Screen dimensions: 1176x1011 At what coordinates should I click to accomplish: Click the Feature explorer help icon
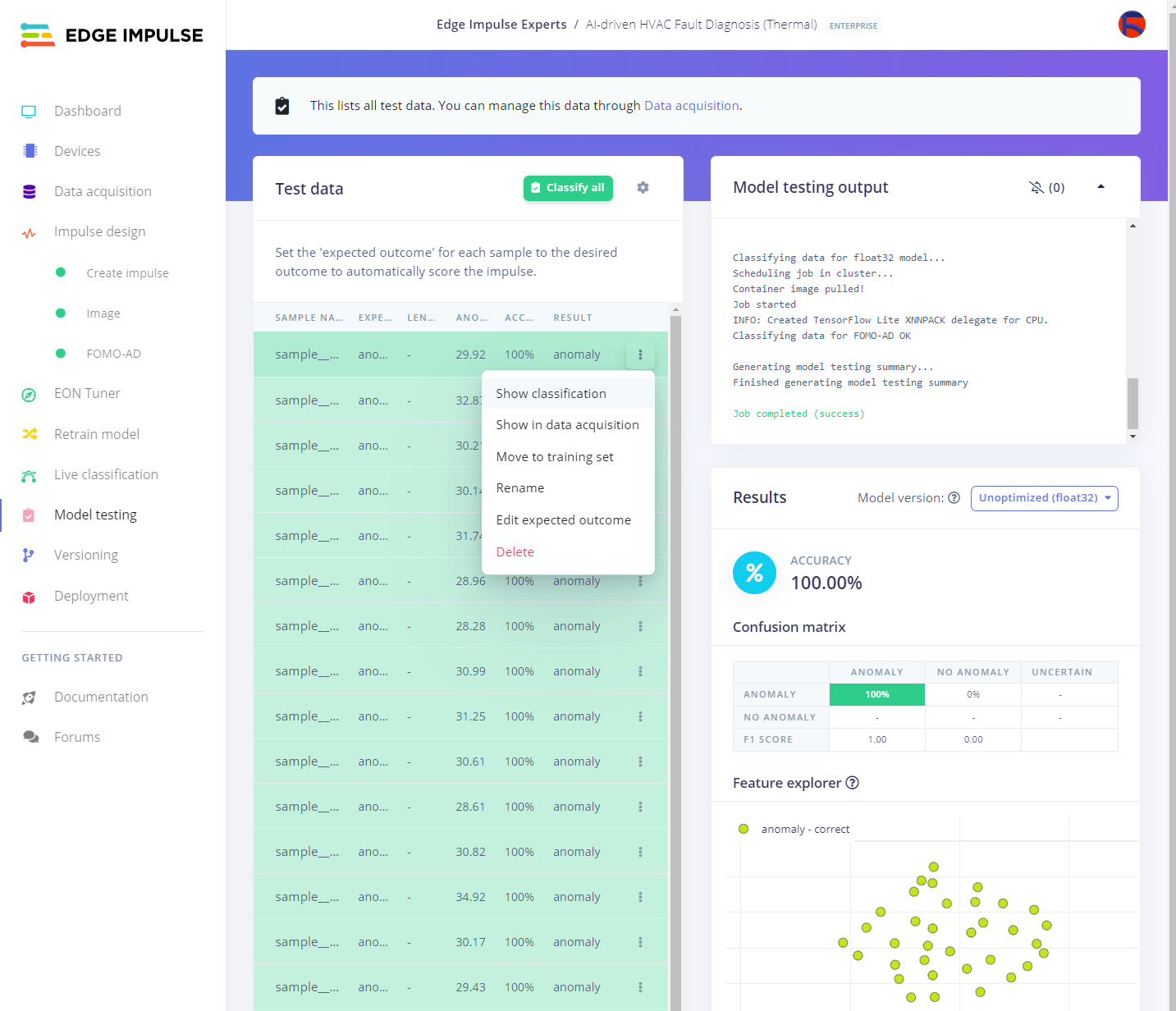coord(853,783)
